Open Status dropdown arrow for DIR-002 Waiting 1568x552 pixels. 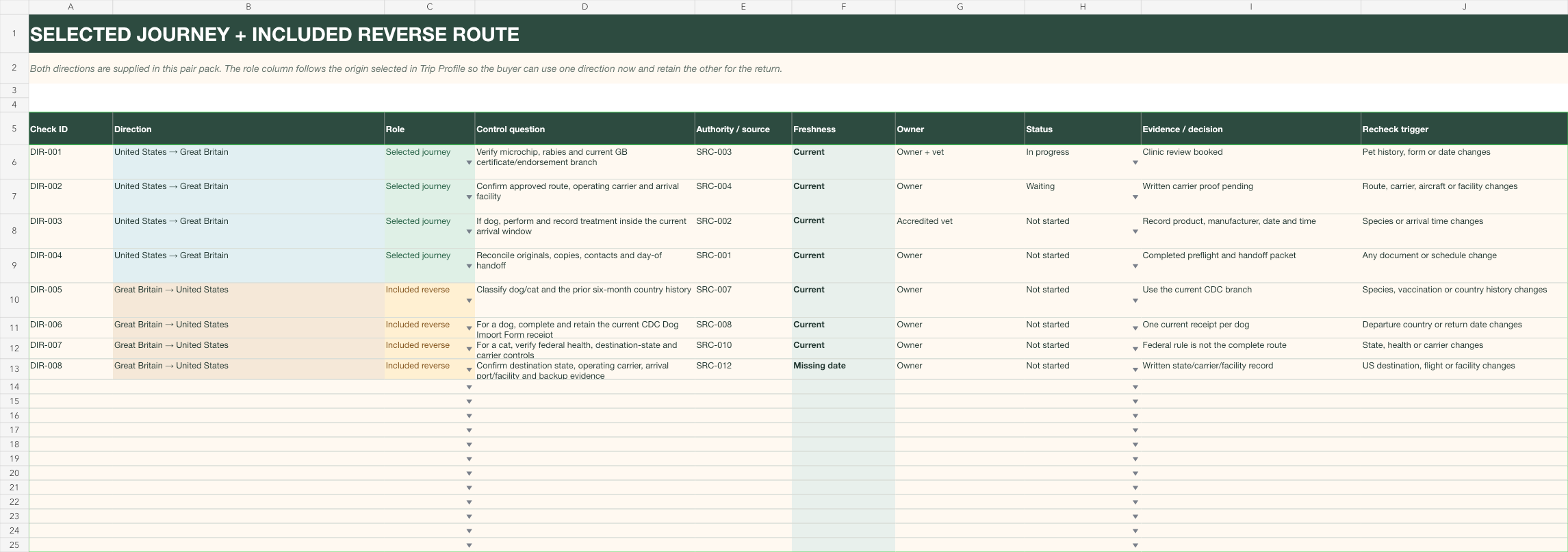coord(1135,197)
